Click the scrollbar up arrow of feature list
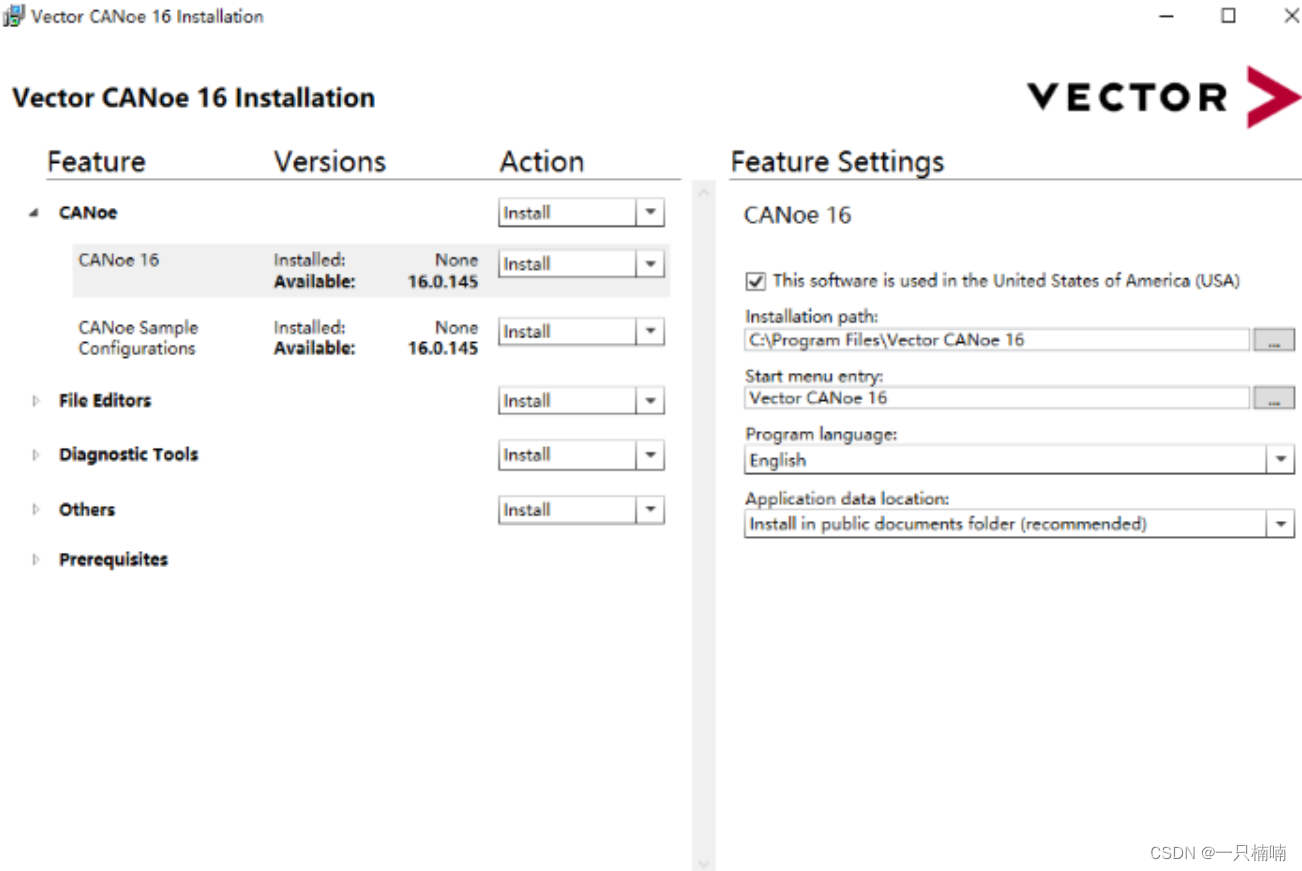Image resolution: width=1302 pixels, height=871 pixels. (x=704, y=191)
